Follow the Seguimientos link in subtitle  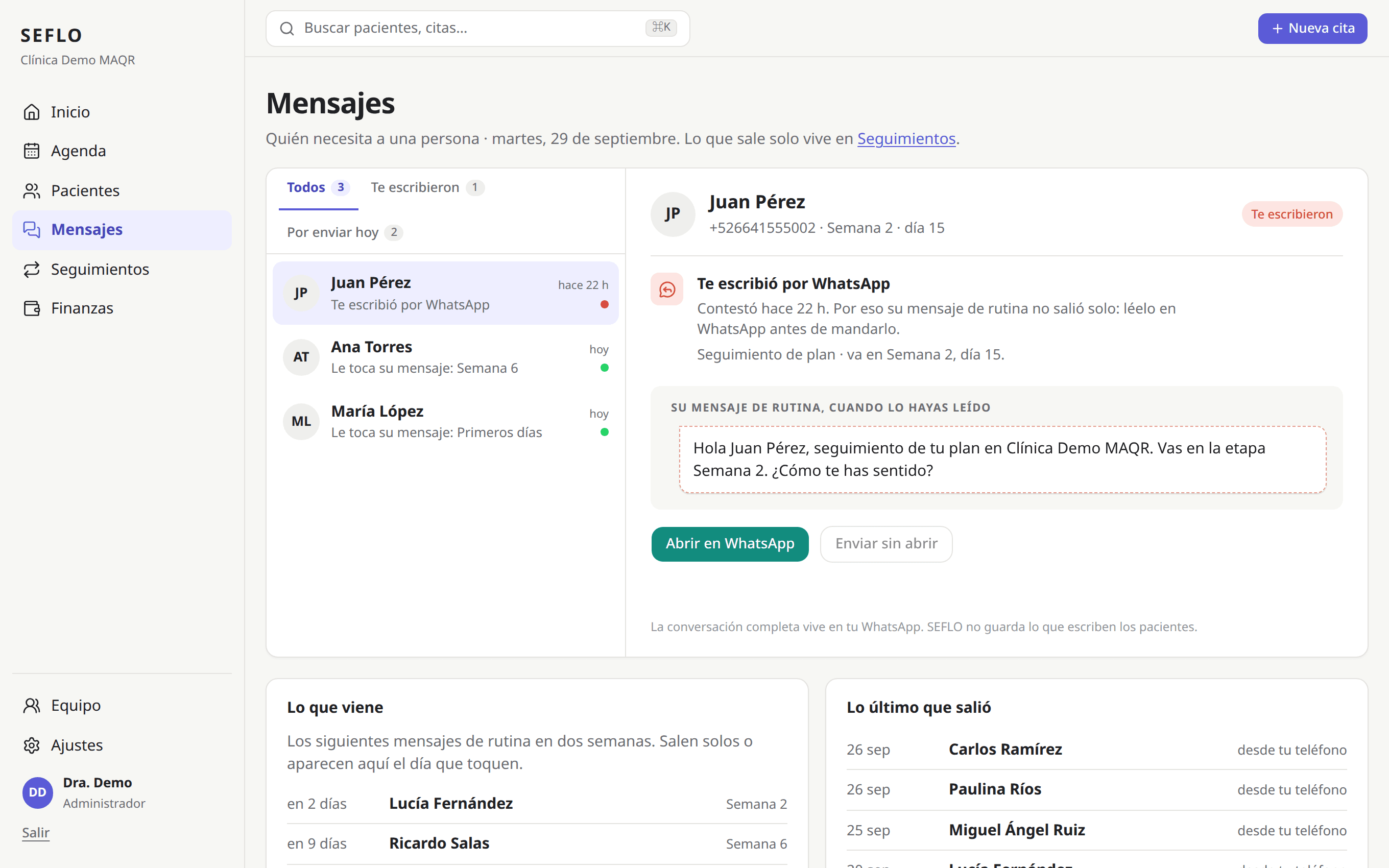tap(906, 138)
